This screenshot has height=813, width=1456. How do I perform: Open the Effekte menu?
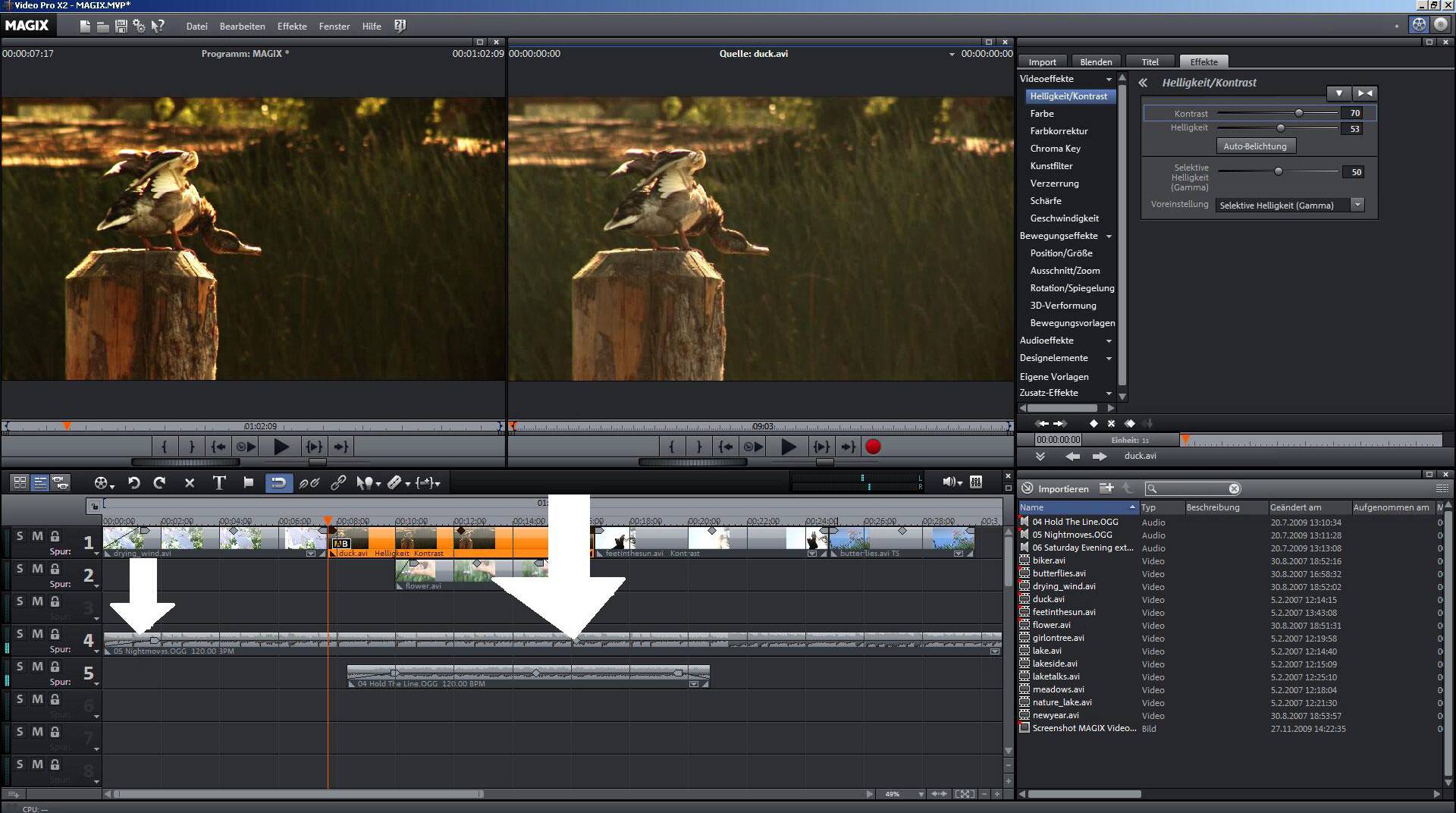292,27
